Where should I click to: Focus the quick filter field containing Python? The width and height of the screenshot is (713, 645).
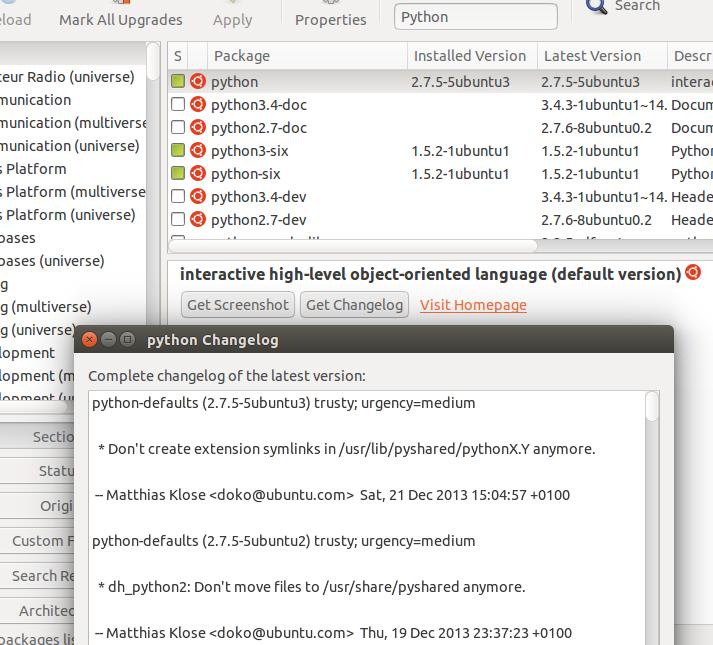point(476,17)
